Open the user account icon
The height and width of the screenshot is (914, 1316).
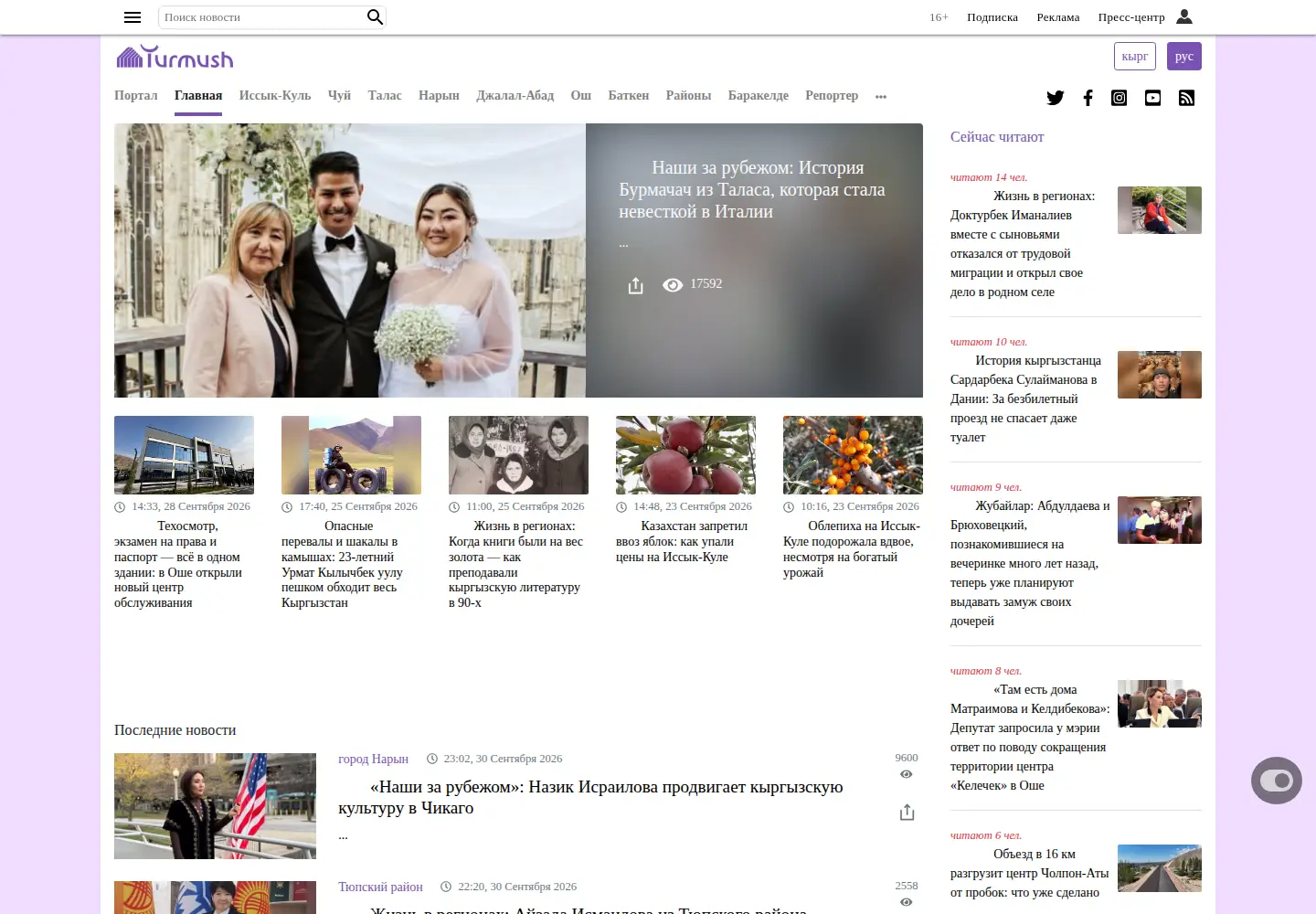[x=1184, y=16]
